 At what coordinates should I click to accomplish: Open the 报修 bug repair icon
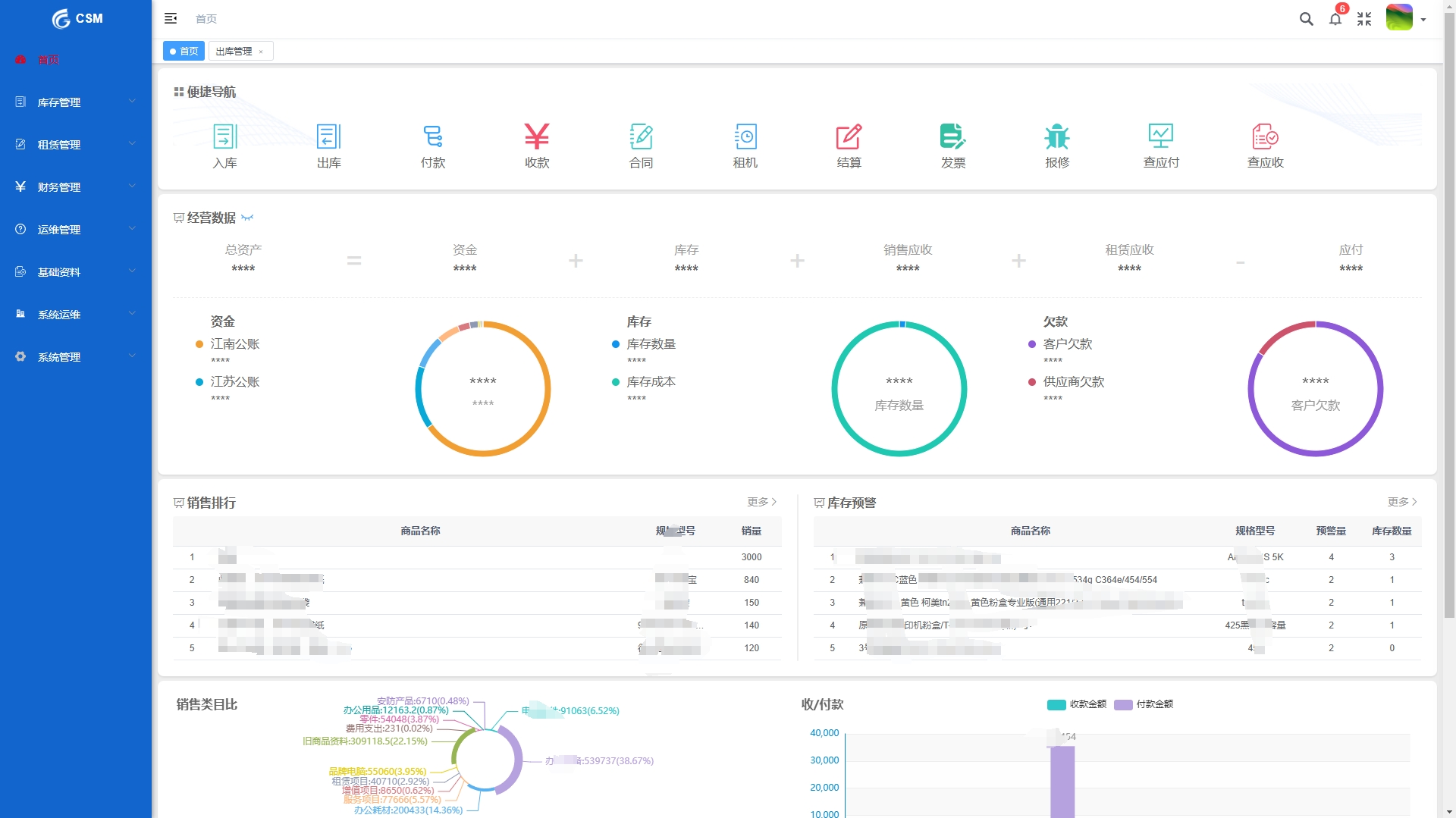1057,137
